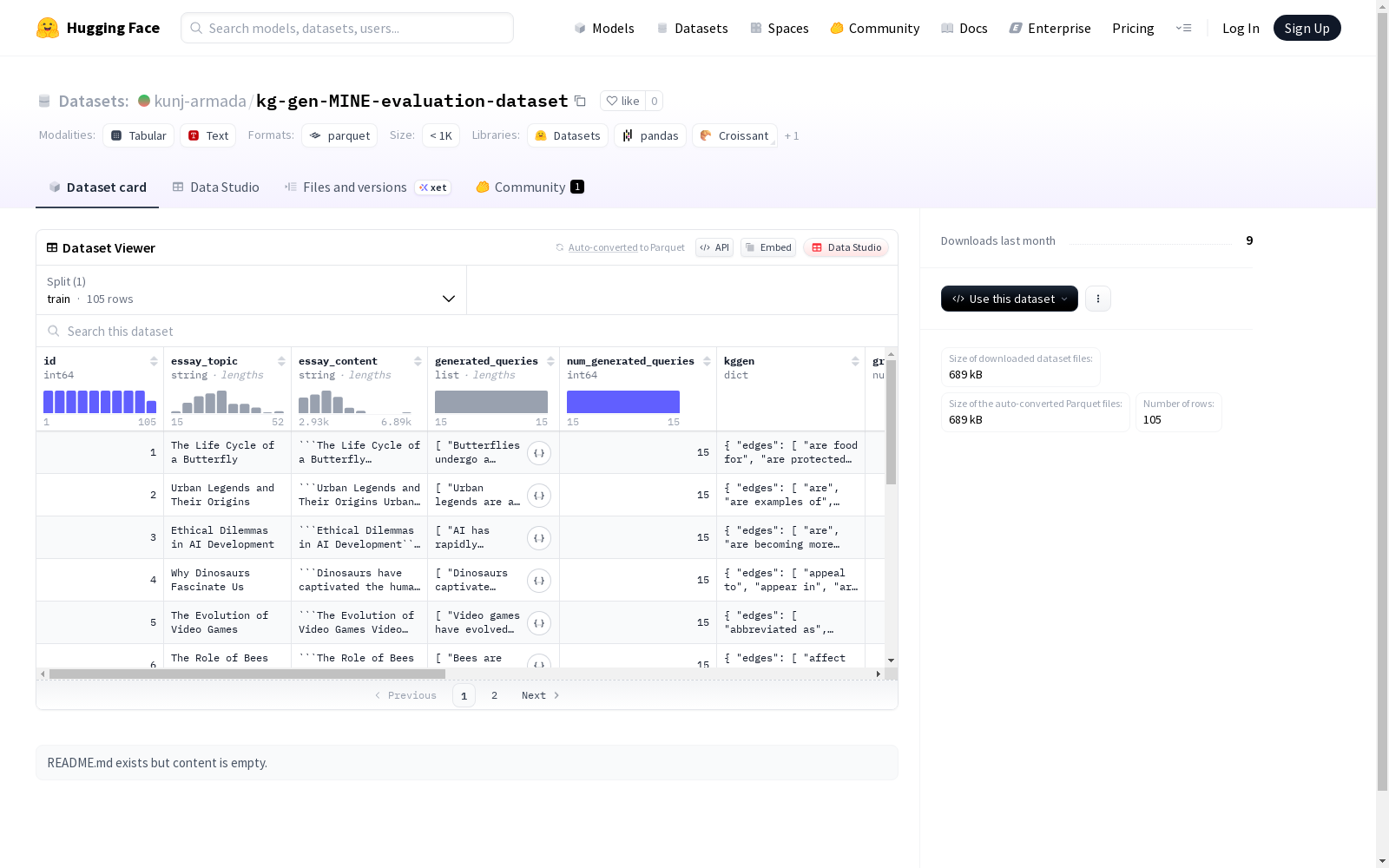This screenshot has width=1389, height=868.
Task: Click the datasets icon beside Datasets heading
Action: pos(44,101)
